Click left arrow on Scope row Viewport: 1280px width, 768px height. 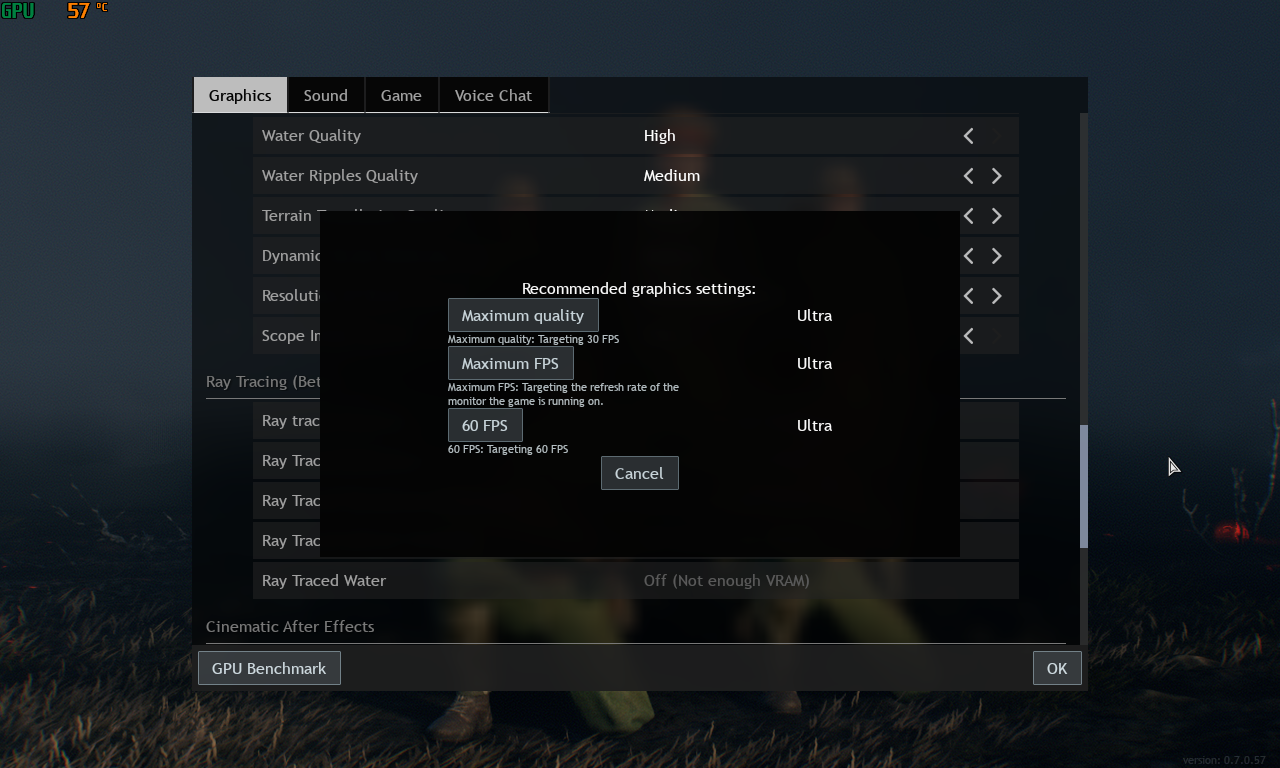coord(968,335)
